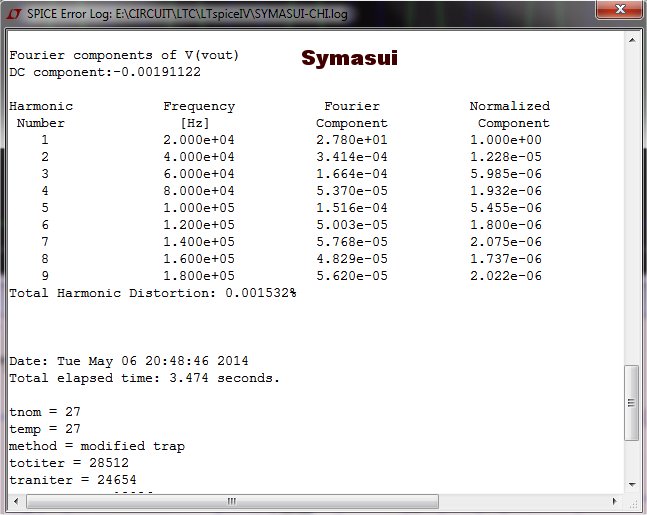The height and width of the screenshot is (515, 647).
Task: Click the horizontal scrollbar left arrow
Action: (16, 501)
